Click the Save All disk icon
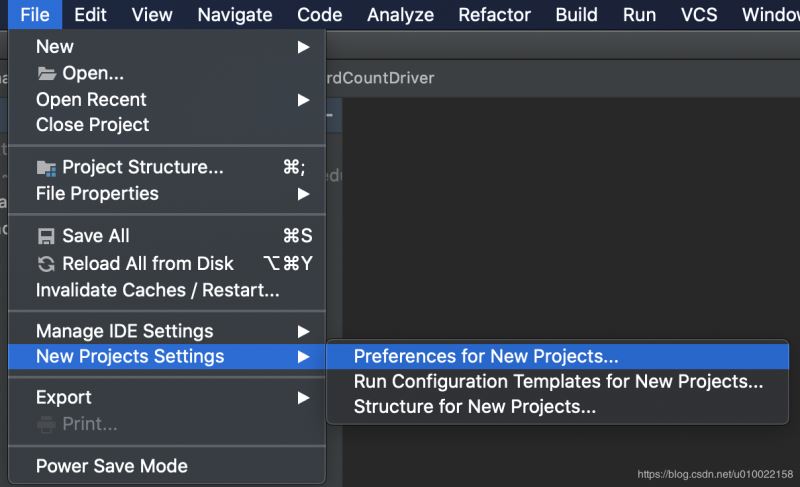This screenshot has width=800, height=487. point(46,236)
